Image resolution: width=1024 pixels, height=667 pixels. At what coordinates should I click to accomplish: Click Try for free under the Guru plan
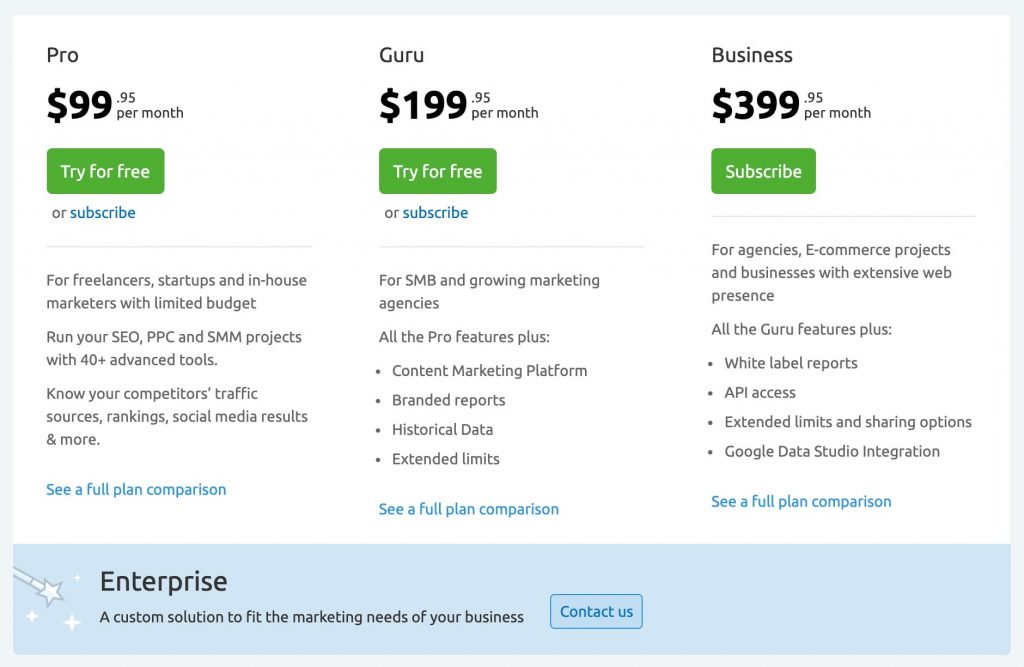437,171
